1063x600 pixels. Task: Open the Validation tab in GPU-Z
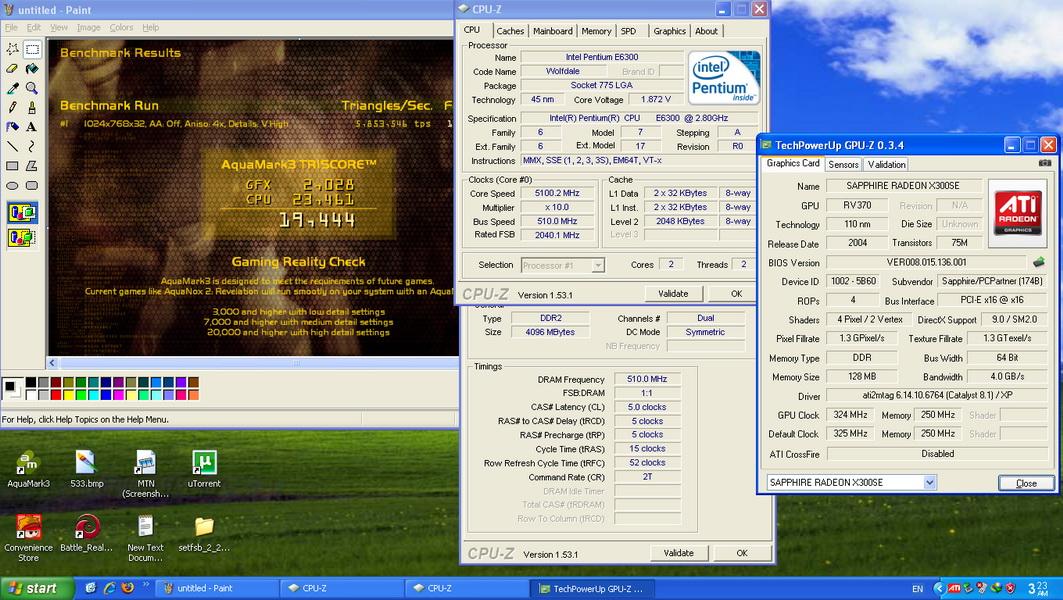[886, 165]
